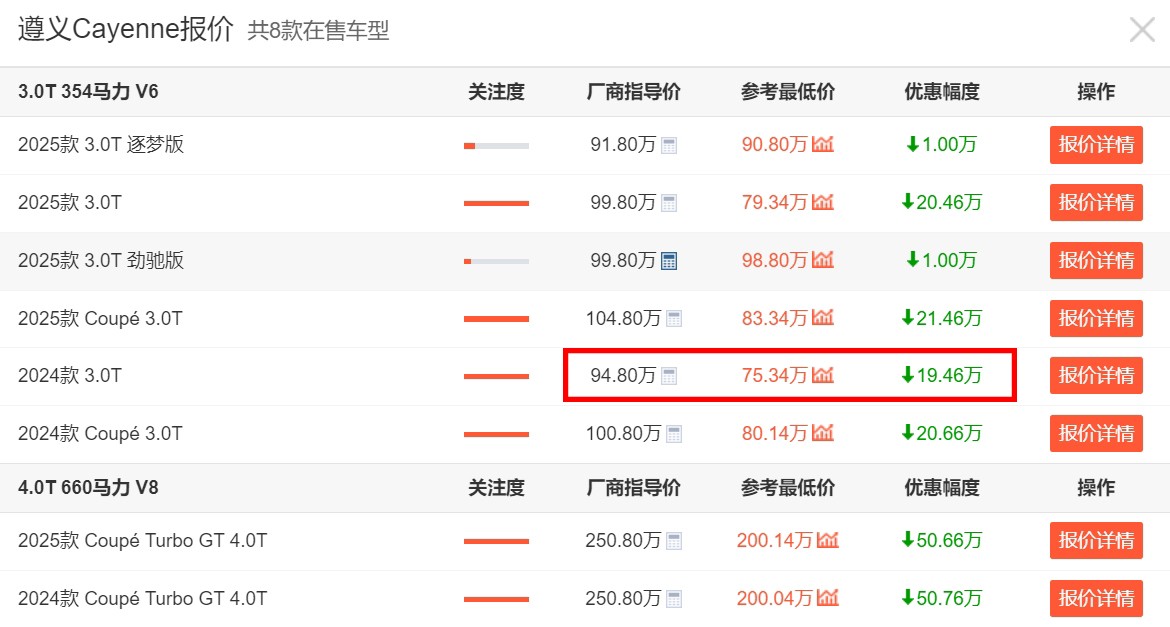Screen dimensions: 1170x627
Task: Click 报价详情 for 2024款 Coupé 3.0T
Action: (x=1096, y=433)
